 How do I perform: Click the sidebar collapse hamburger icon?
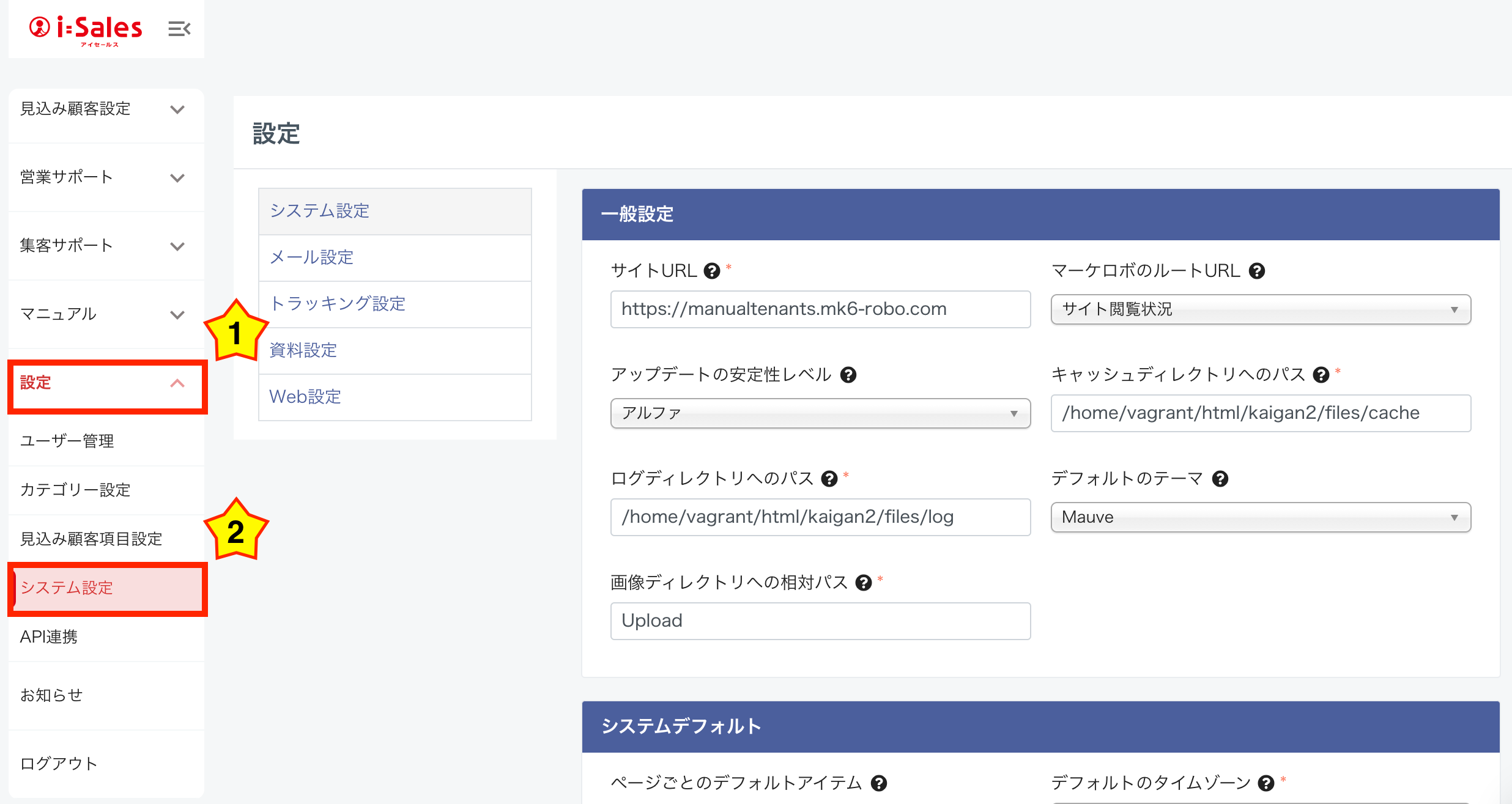click(x=179, y=29)
